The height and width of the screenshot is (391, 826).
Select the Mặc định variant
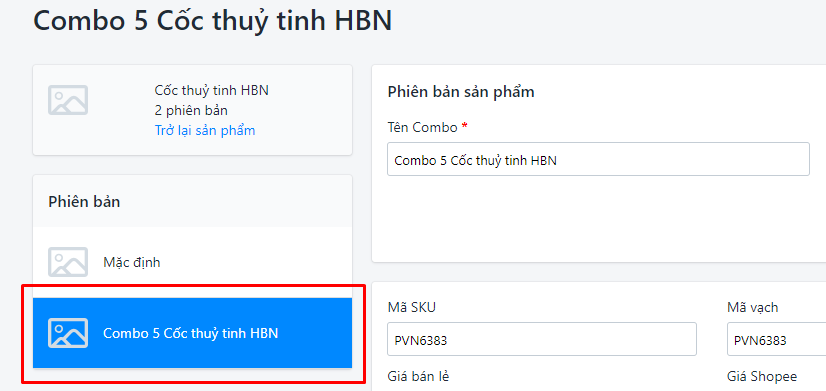point(192,262)
